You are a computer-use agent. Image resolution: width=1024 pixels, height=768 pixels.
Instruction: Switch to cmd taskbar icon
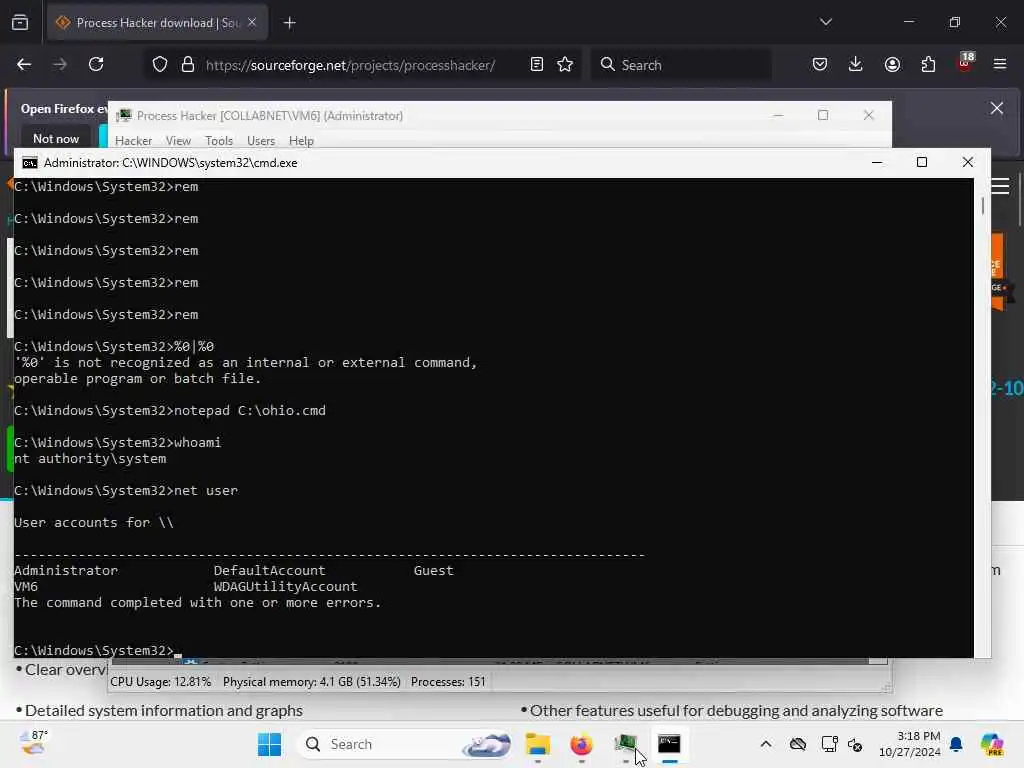point(669,744)
